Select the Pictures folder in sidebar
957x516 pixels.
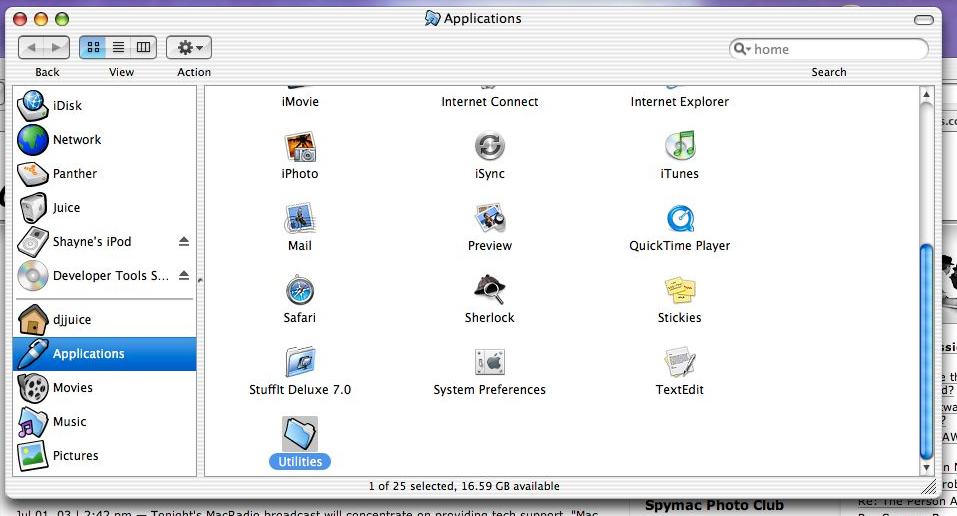click(105, 456)
